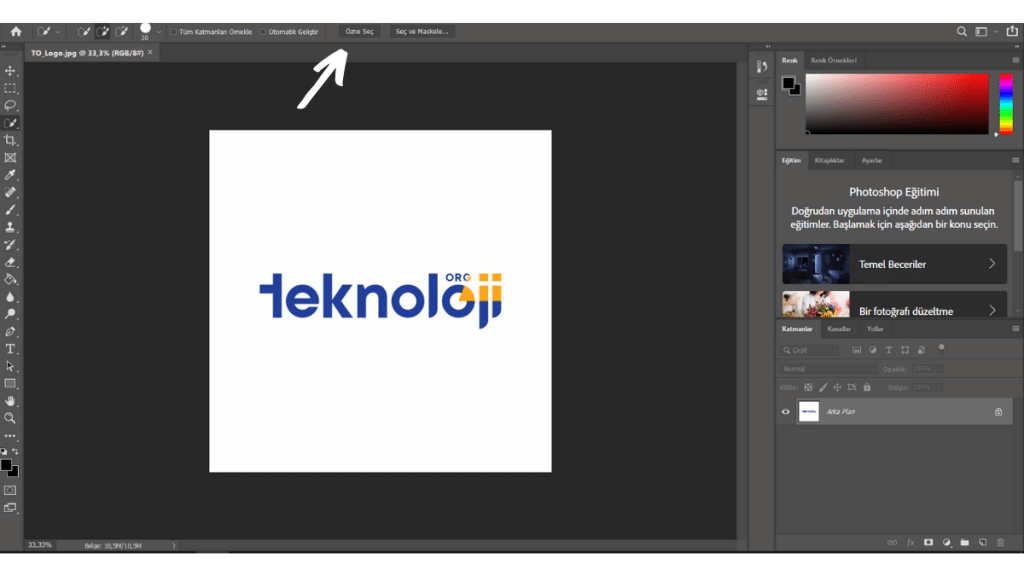Choose New Selection brush mode
Image resolution: width=1024 pixels, height=576 pixels.
(84, 31)
